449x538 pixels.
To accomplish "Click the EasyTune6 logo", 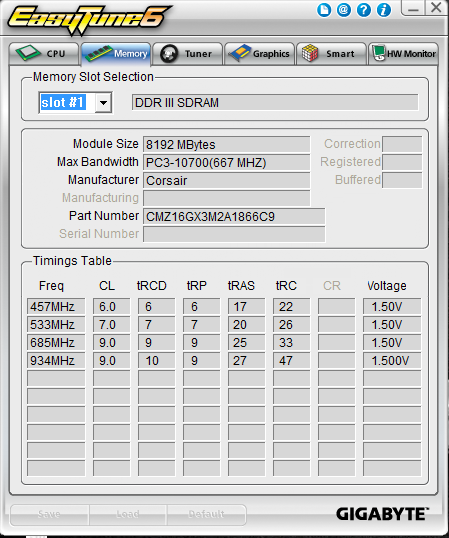I will 89,20.
